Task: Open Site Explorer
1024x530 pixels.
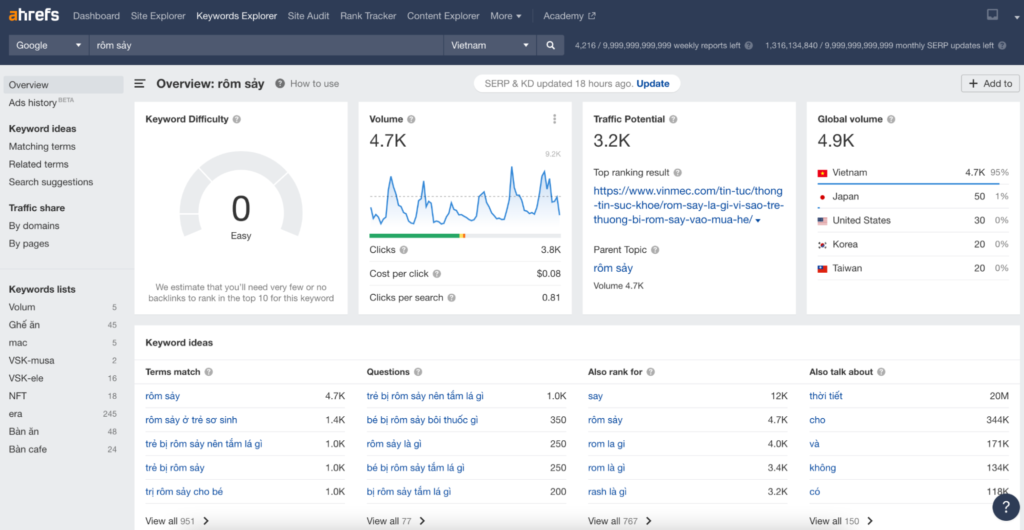Action: pyautogui.click(x=158, y=16)
